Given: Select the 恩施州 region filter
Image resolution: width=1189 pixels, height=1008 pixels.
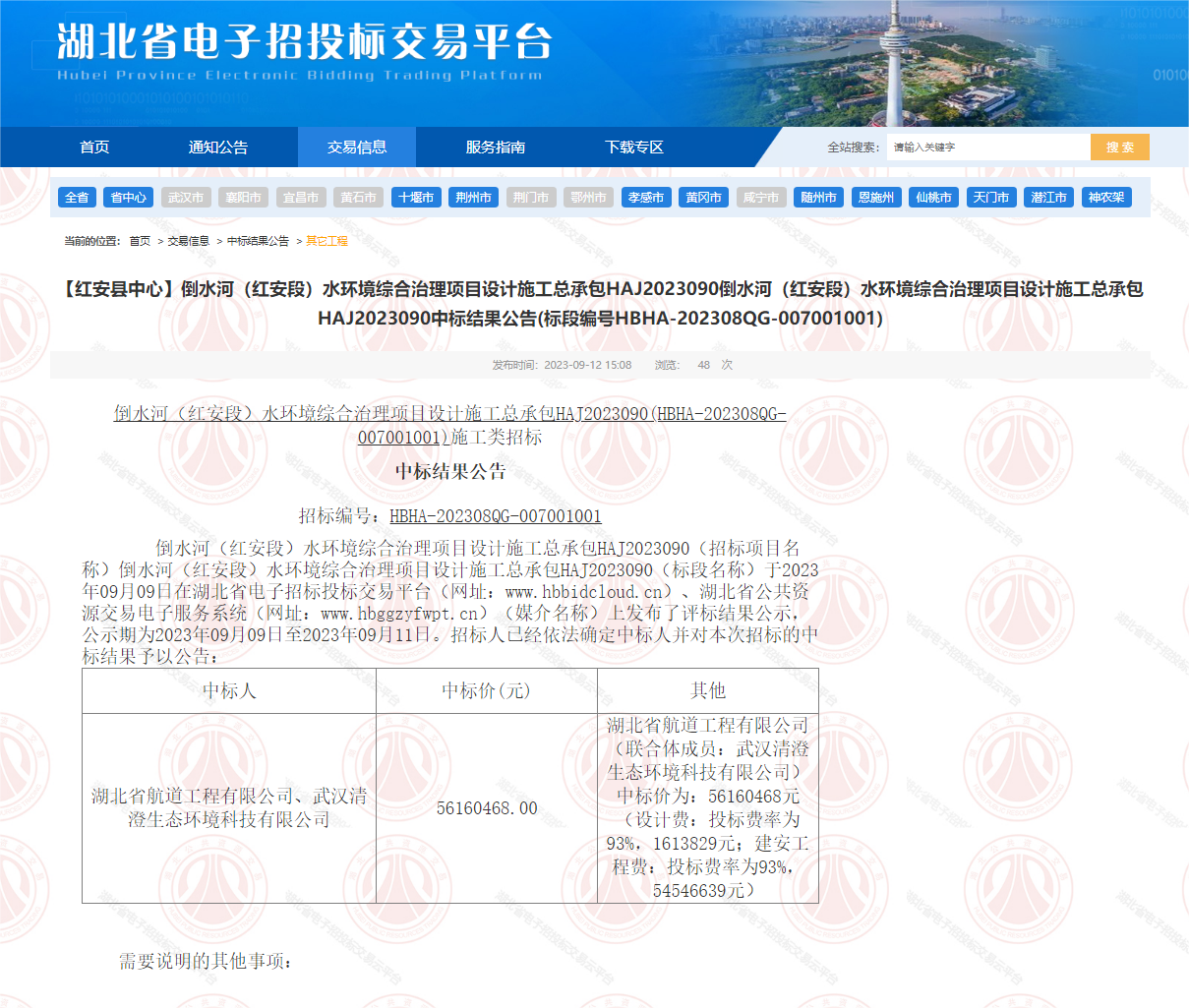Looking at the screenshot, I should [x=876, y=198].
